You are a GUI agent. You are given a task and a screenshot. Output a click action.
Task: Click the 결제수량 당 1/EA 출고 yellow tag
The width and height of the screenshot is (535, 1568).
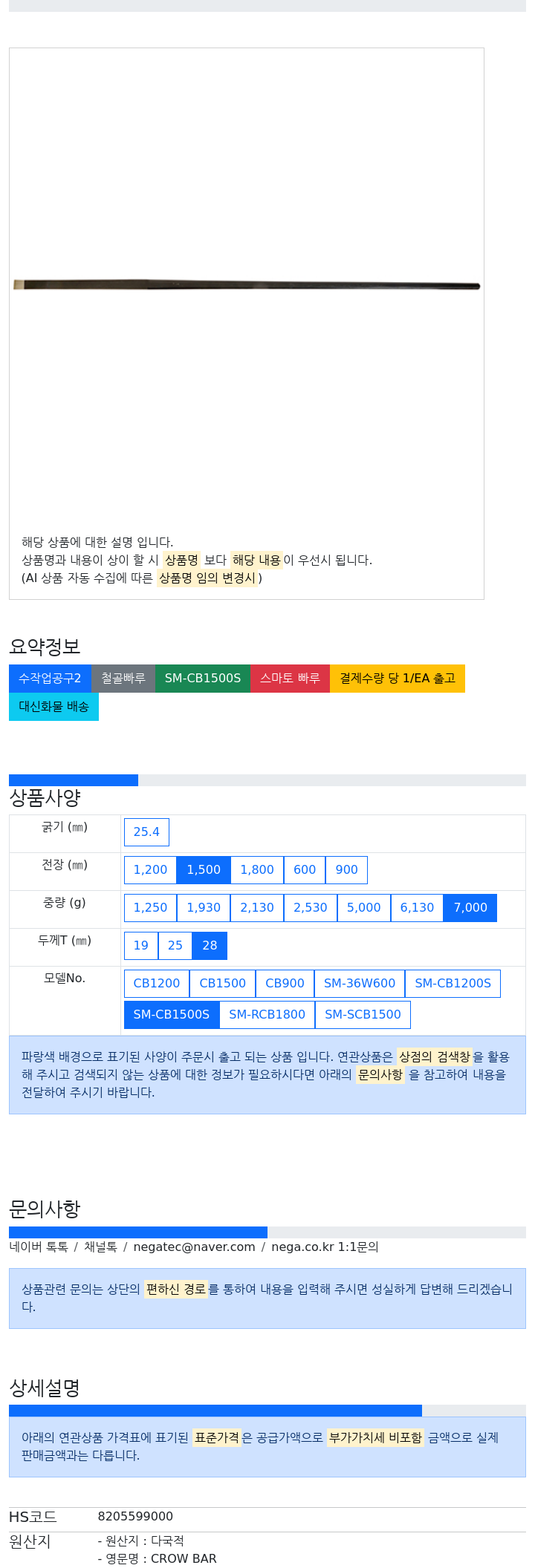pyautogui.click(x=398, y=679)
